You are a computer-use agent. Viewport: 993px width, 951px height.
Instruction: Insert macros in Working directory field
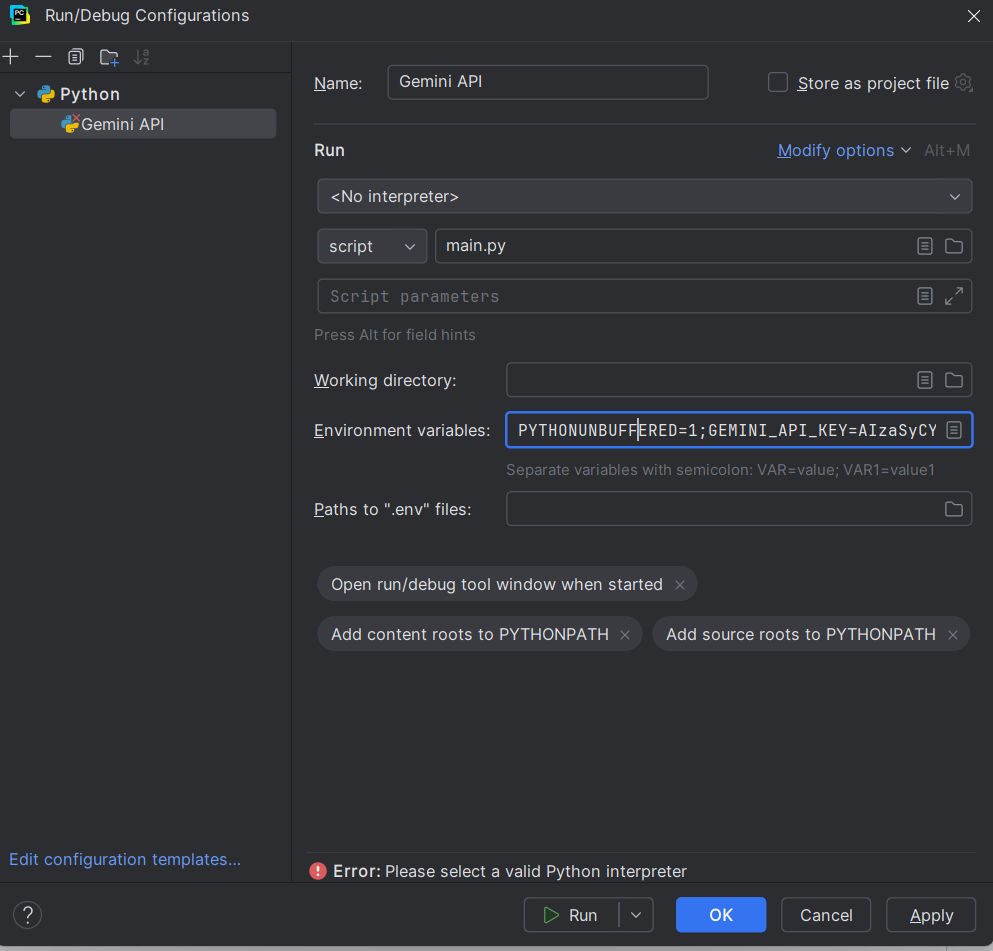pos(925,380)
